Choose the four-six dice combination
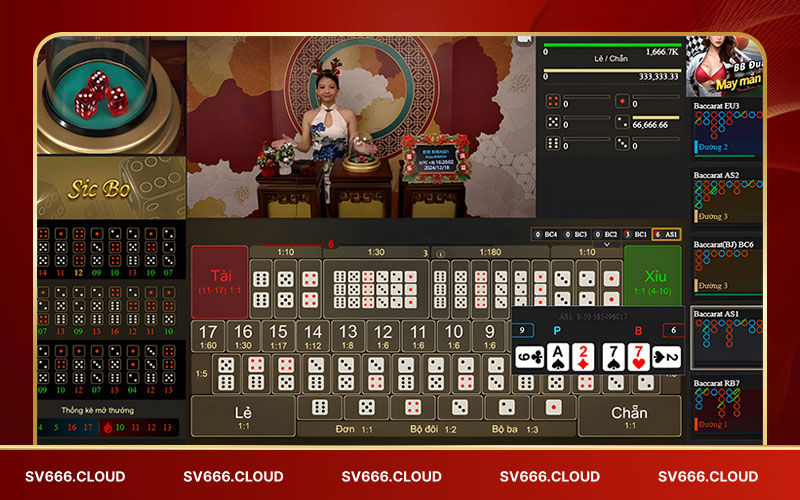 pyautogui.click(x=256, y=373)
